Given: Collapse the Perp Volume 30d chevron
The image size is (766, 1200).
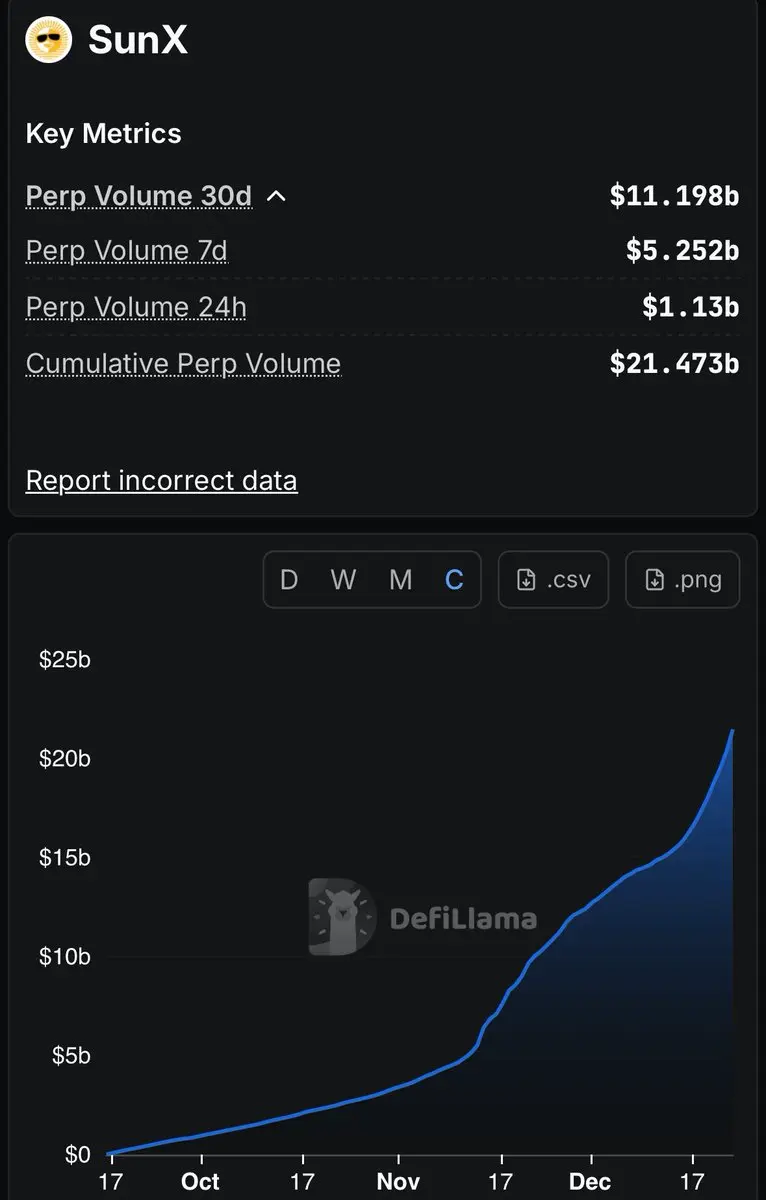Looking at the screenshot, I should (x=277, y=196).
